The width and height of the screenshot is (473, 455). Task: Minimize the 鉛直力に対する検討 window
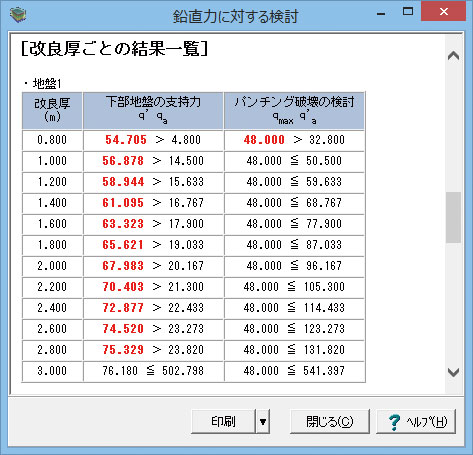(381, 13)
